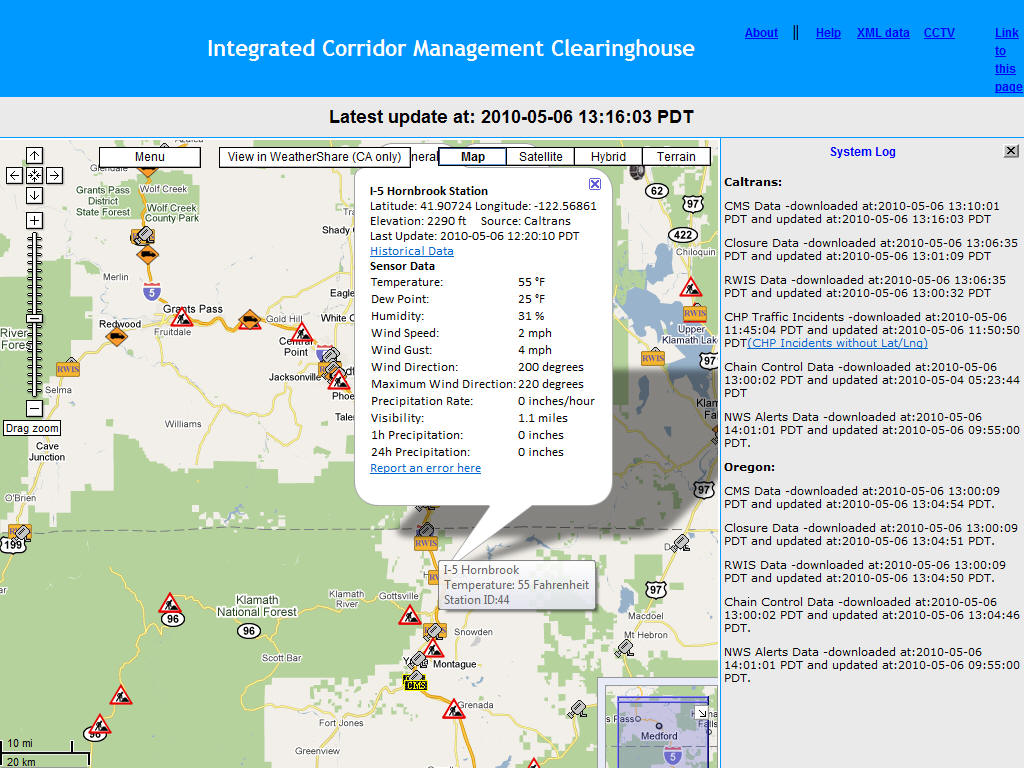The width and height of the screenshot is (1024, 768).
Task: Open the map Menu dropdown
Action: point(150,157)
